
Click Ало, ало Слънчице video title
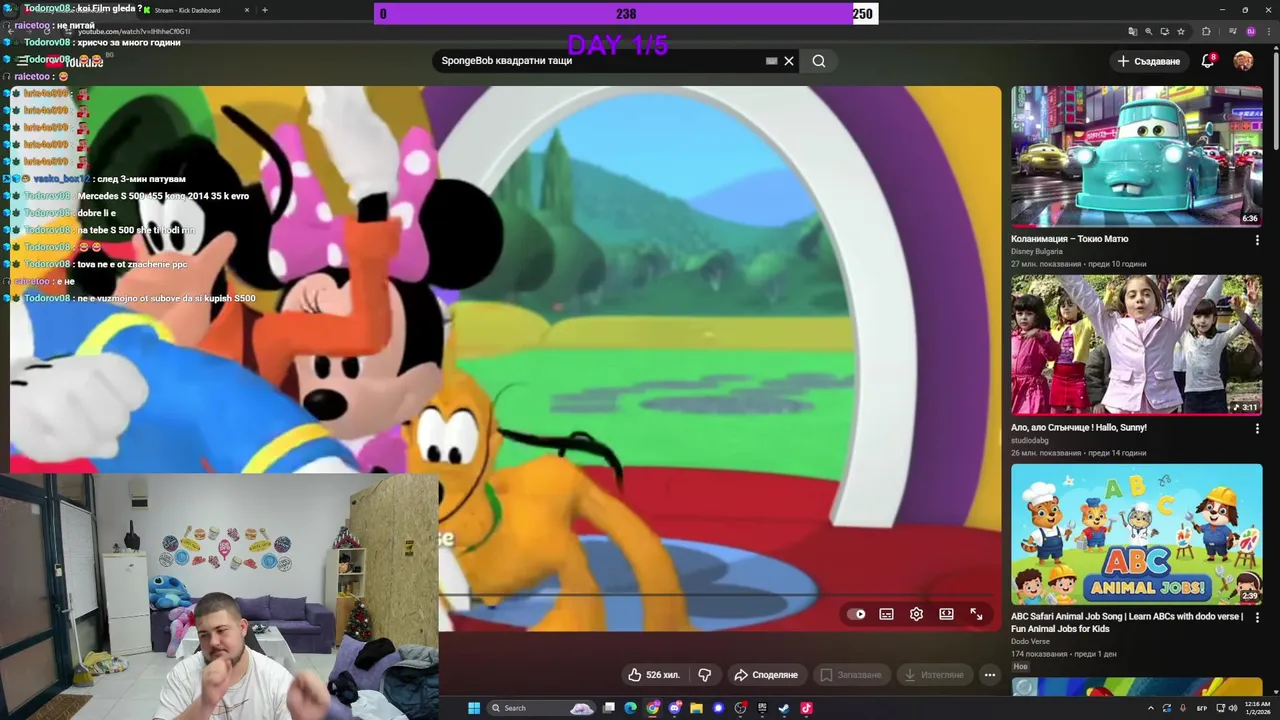pyautogui.click(x=1078, y=428)
